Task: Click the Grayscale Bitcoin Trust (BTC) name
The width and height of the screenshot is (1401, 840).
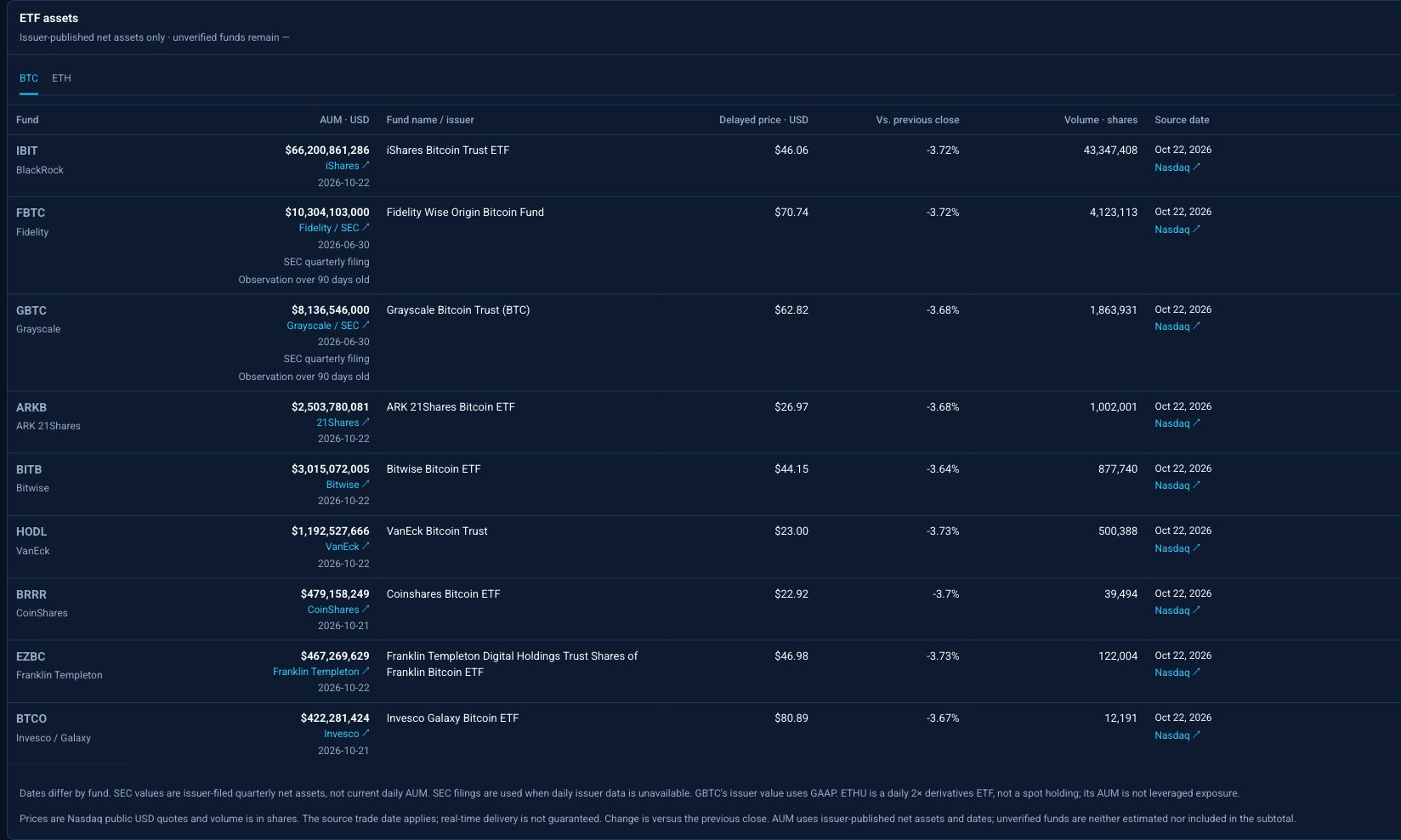Action: 458,309
